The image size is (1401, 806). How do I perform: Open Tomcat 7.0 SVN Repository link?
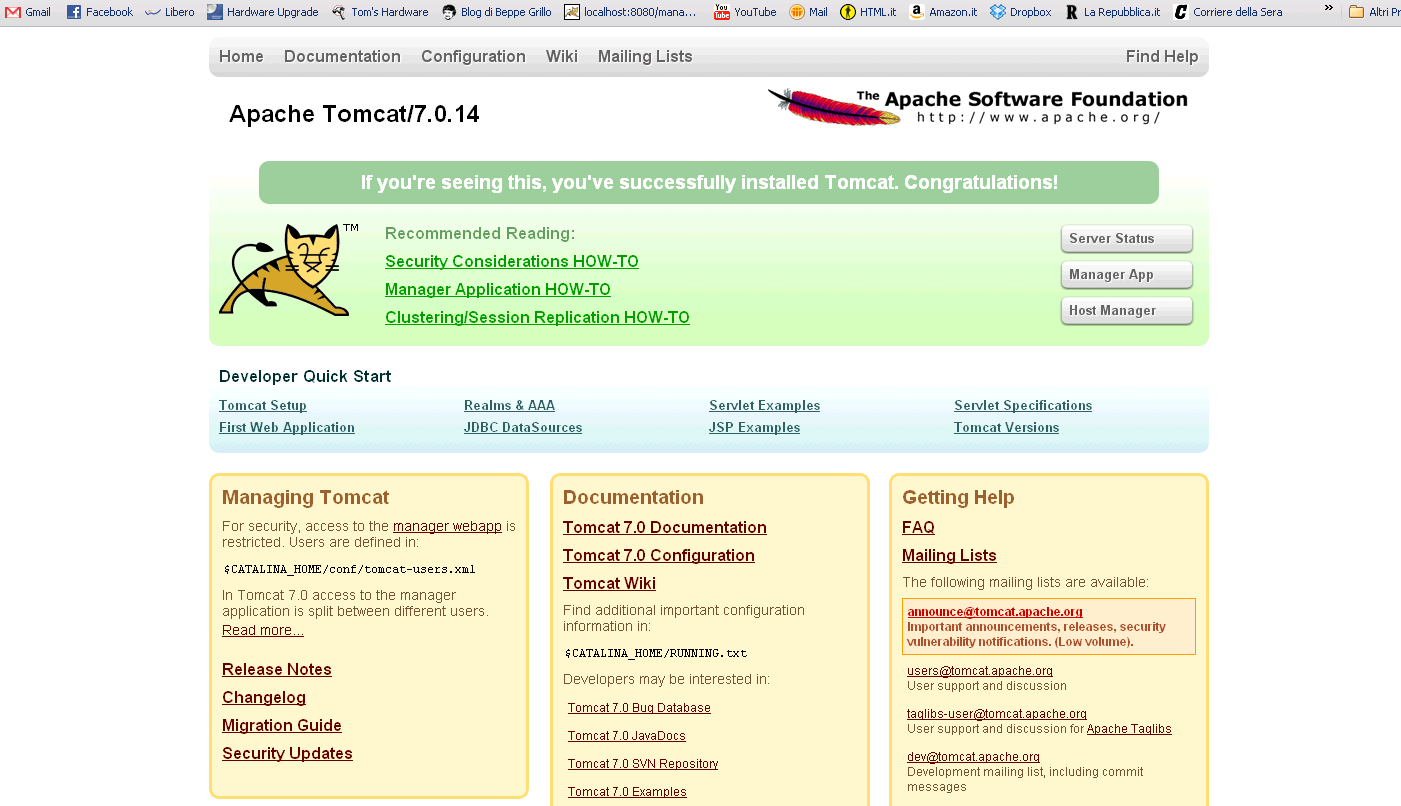[x=643, y=764]
